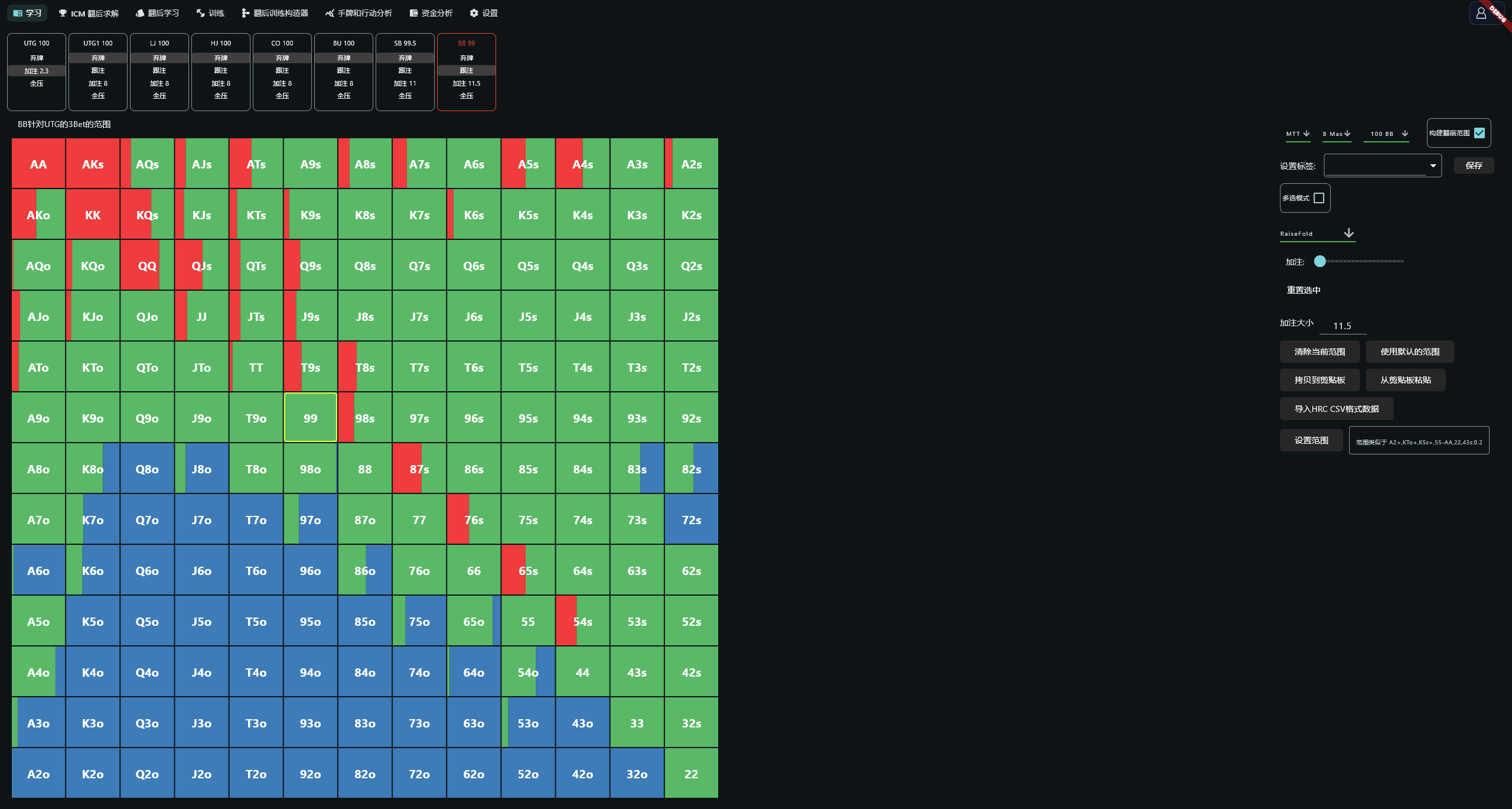
Task: Open the 学习 book icon tab
Action: [18, 13]
